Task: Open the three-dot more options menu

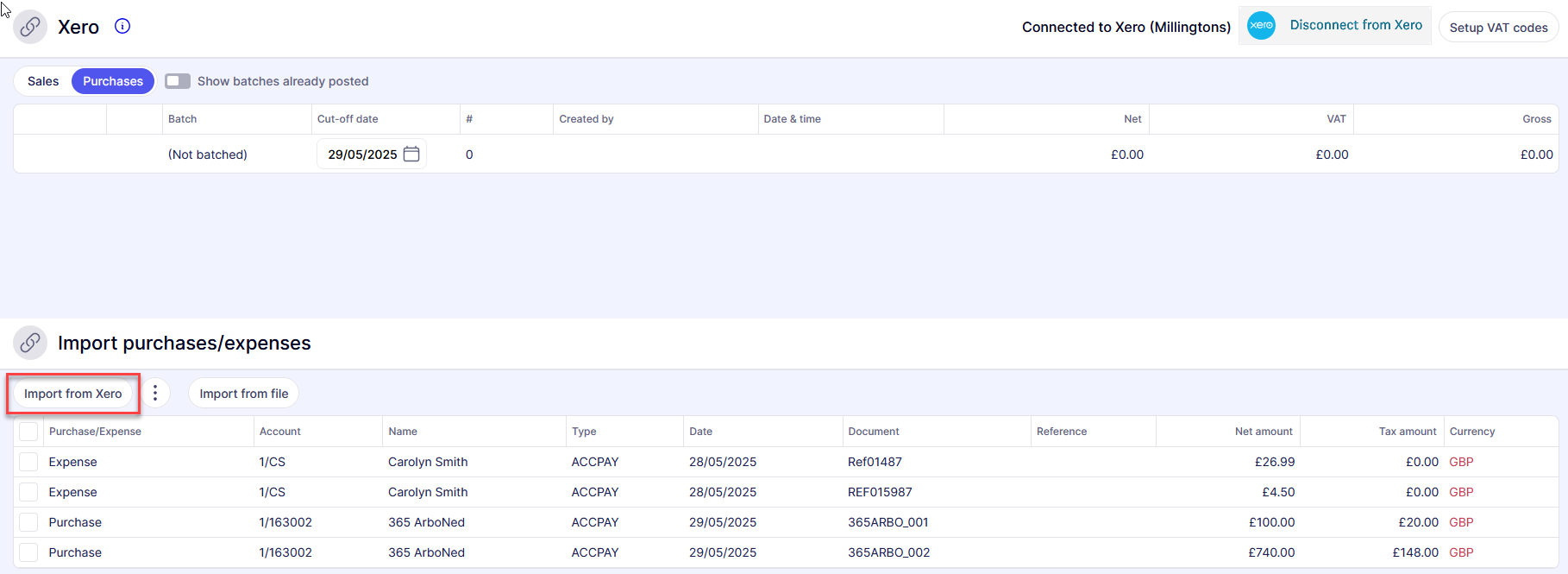Action: [x=155, y=394]
